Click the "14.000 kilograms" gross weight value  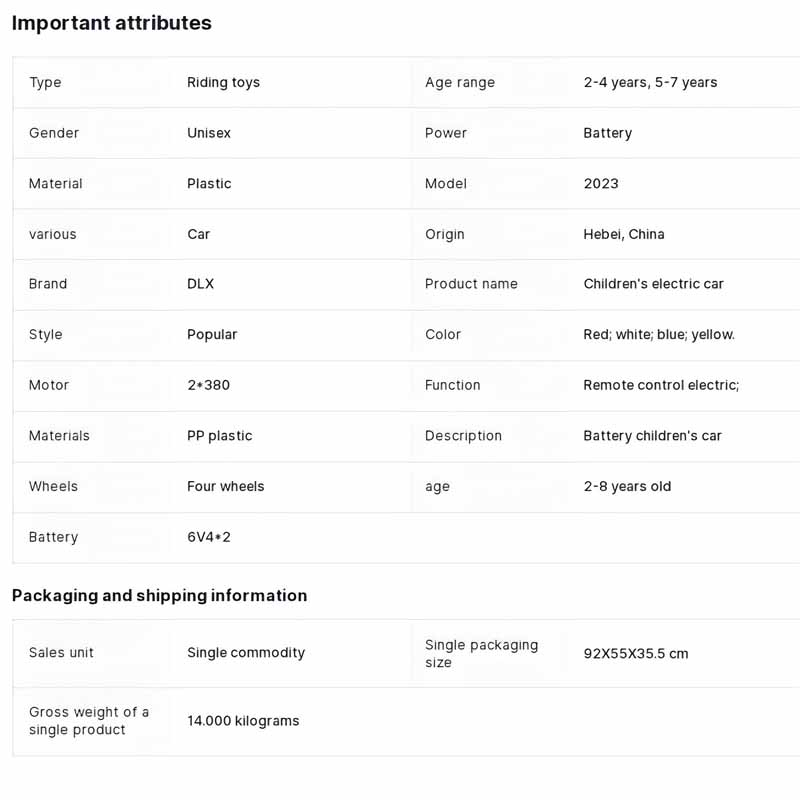243,721
